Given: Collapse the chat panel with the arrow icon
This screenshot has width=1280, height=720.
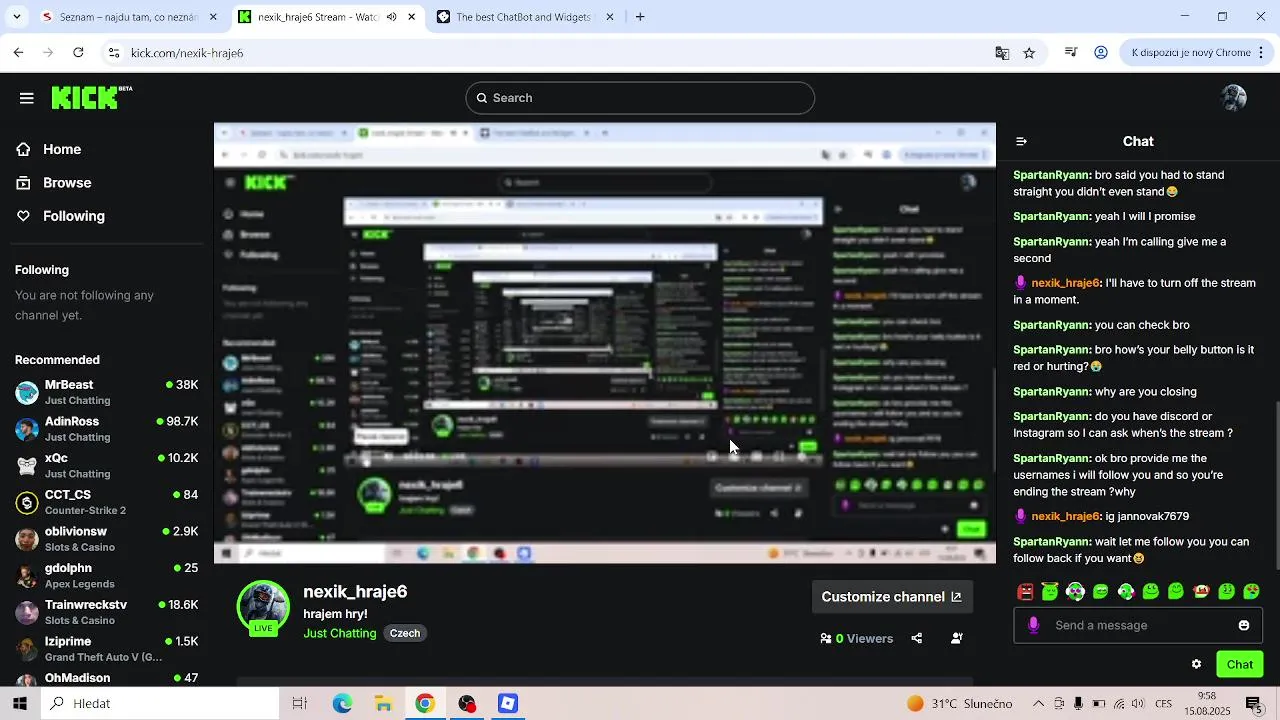Looking at the screenshot, I should [1021, 141].
